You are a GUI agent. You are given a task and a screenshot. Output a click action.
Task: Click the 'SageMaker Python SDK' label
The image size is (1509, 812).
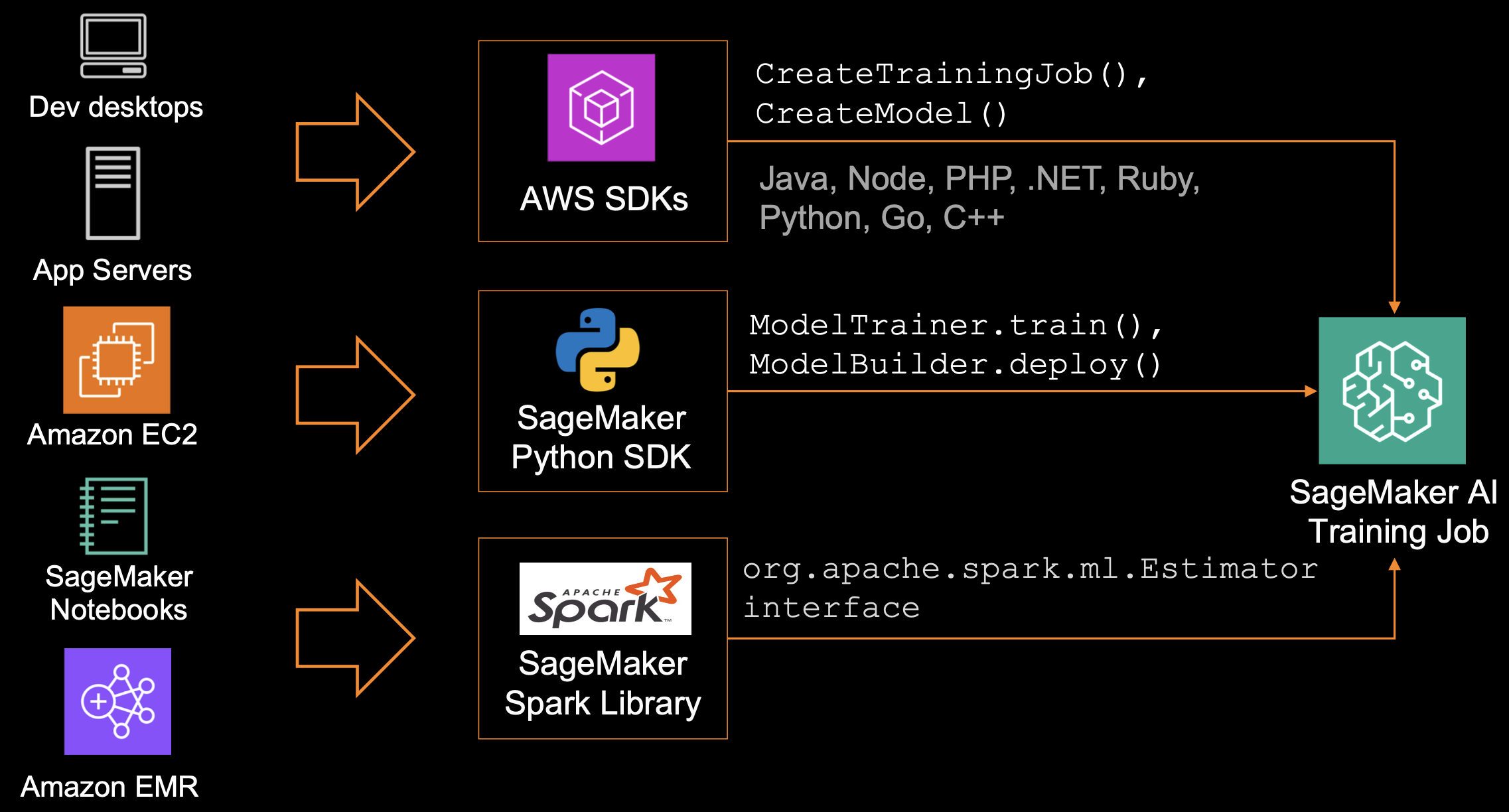[601, 438]
